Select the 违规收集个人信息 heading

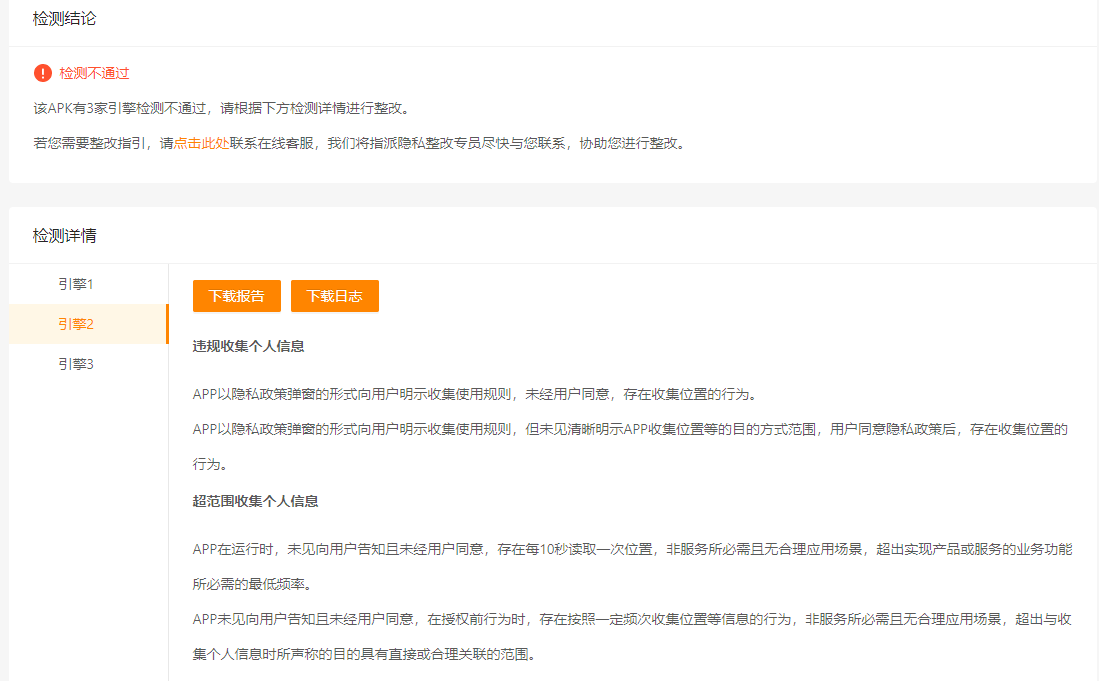point(248,346)
